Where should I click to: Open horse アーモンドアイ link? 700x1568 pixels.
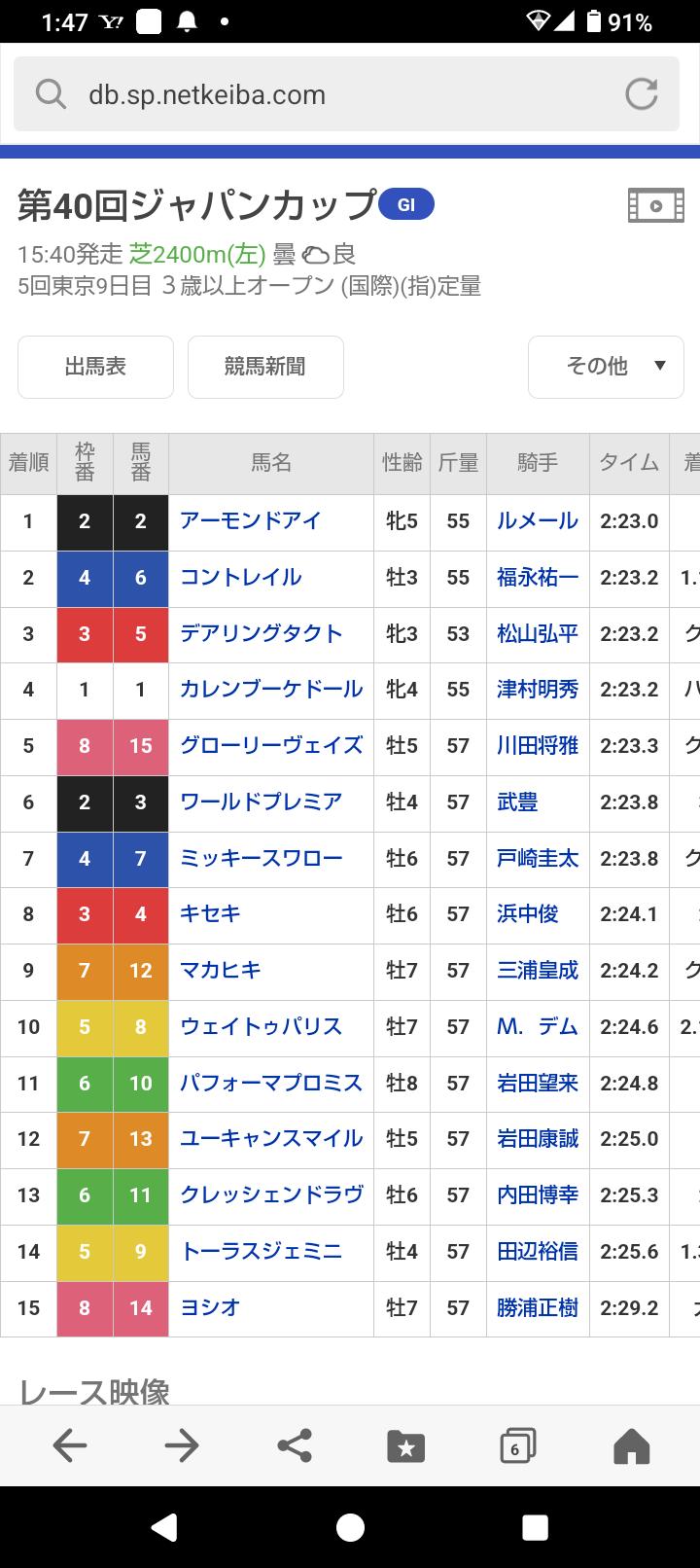(x=251, y=520)
